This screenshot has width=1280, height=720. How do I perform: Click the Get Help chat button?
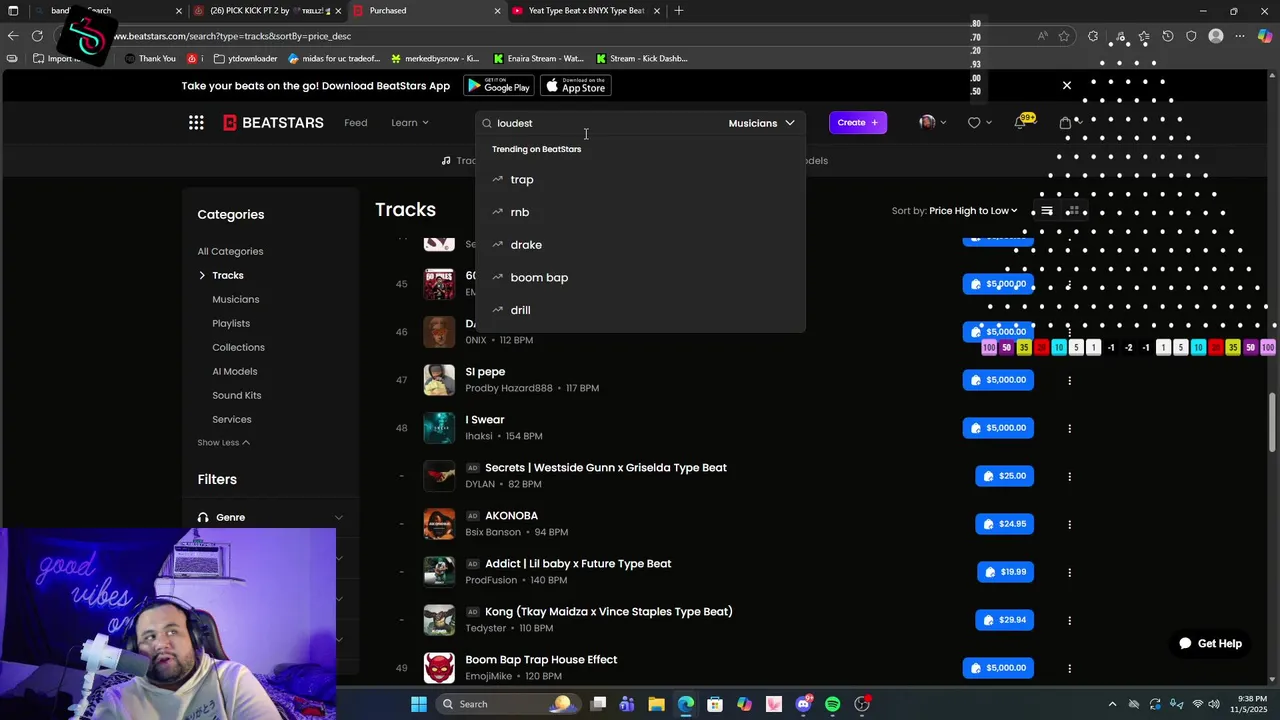[1210, 644]
